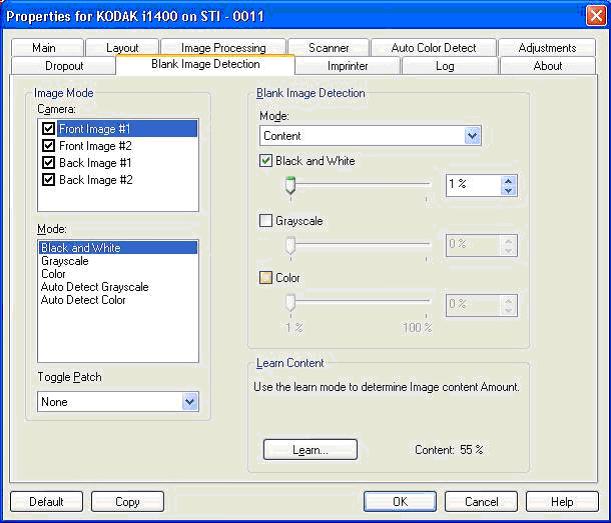The width and height of the screenshot is (611, 523).
Task: Expand the Toggle Patch dropdown
Action: click(118, 401)
